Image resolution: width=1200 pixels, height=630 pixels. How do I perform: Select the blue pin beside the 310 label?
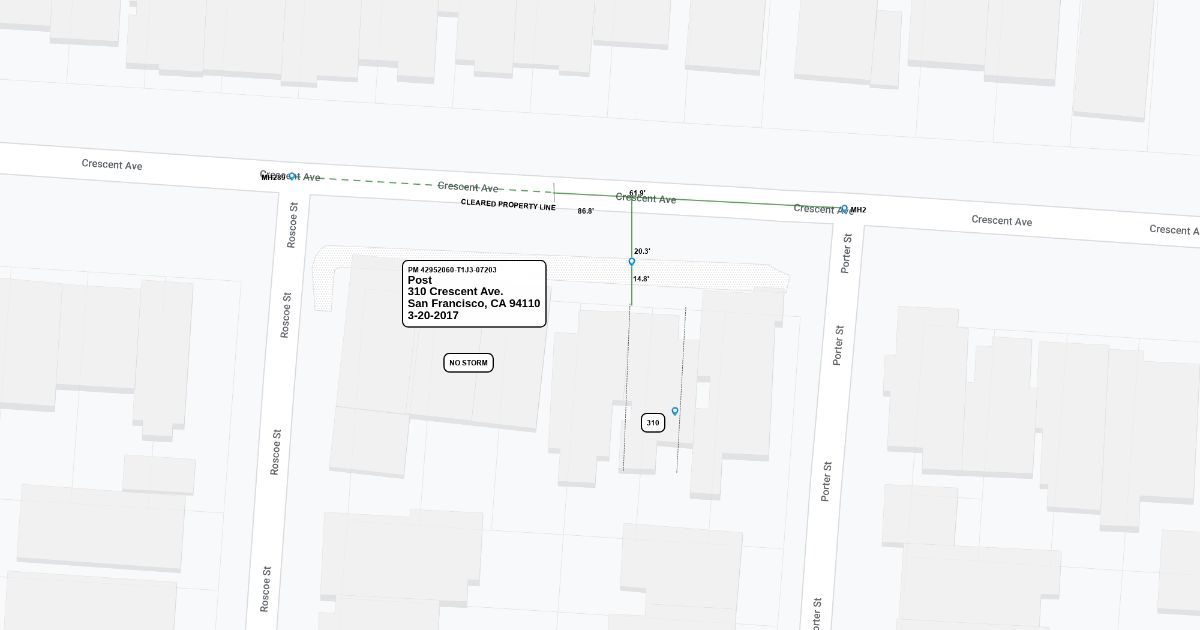coord(675,411)
